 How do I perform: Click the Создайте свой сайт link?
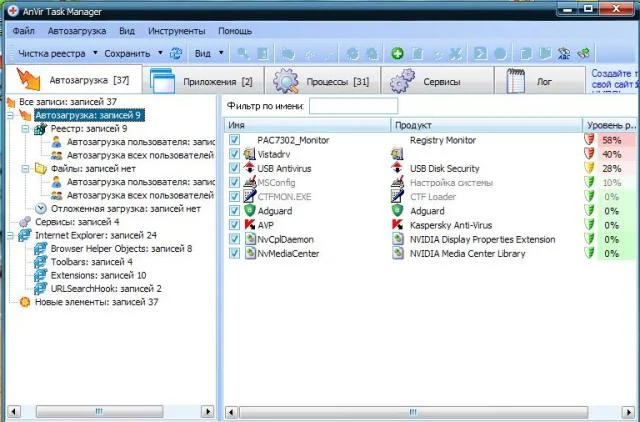[x=615, y=79]
